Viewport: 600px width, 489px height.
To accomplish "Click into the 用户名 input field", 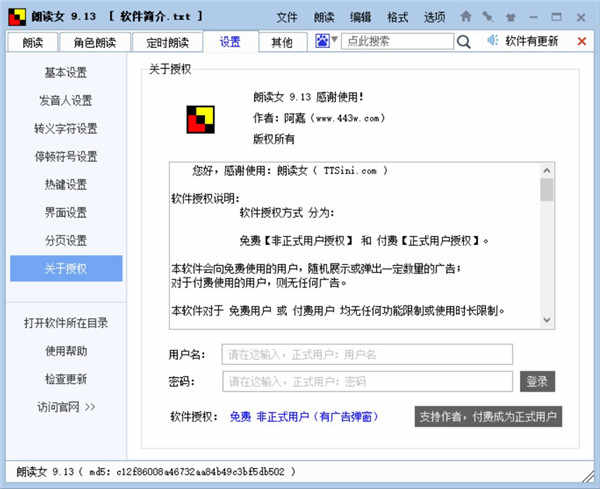I will click(x=367, y=354).
